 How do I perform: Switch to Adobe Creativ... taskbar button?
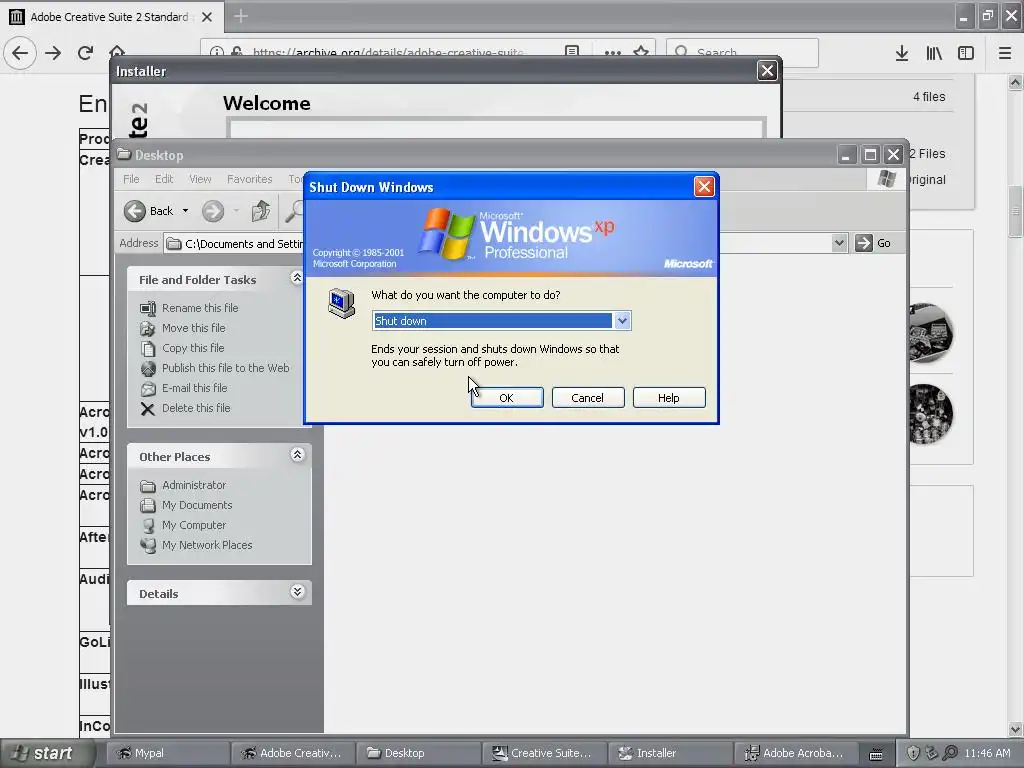(295, 753)
